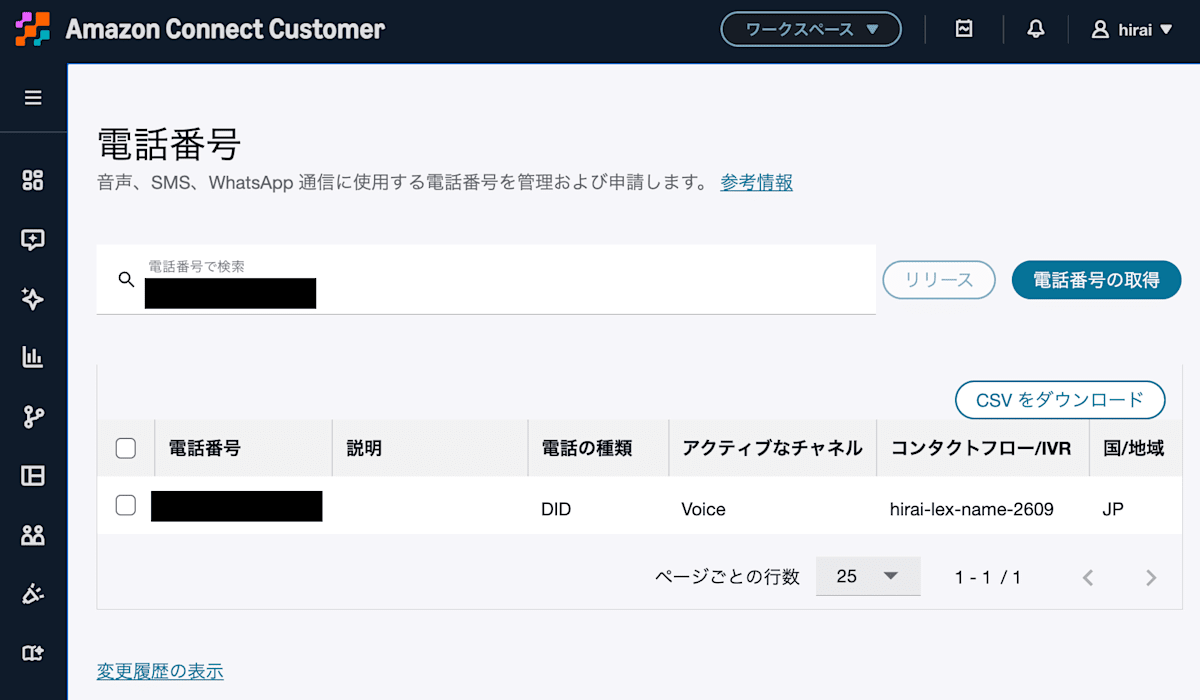Open the users people icon in sidebar
Viewport: 1200px width, 700px height.
33,535
